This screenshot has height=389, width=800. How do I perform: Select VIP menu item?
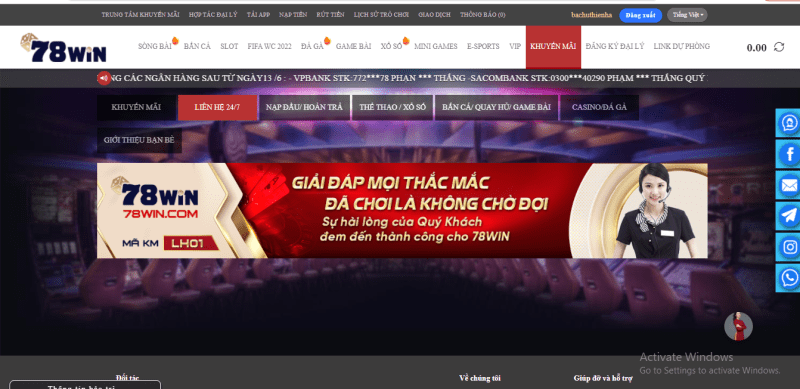point(515,46)
